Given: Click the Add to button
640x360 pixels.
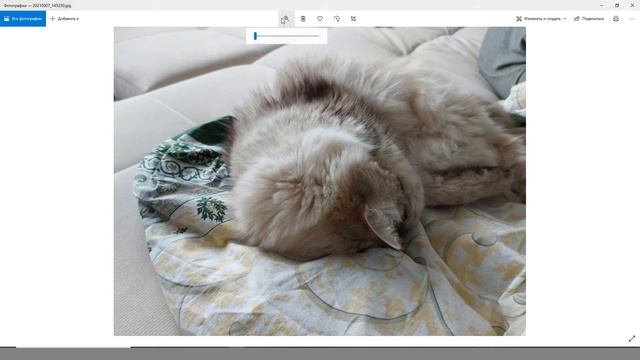Looking at the screenshot, I should pyautogui.click(x=64, y=19).
